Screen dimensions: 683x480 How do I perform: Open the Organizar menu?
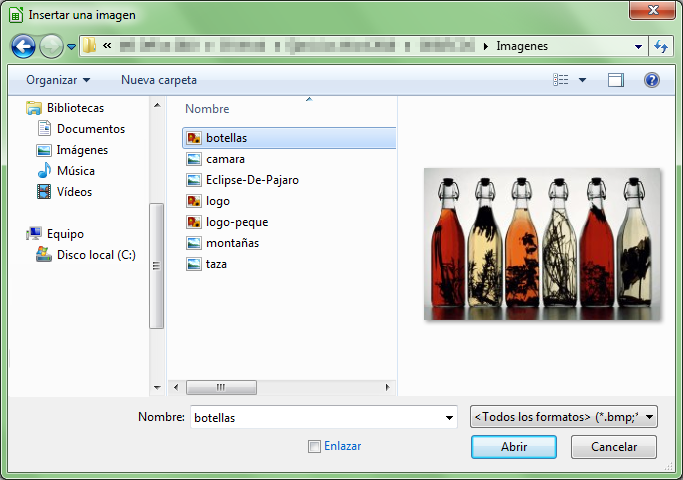(x=58, y=80)
